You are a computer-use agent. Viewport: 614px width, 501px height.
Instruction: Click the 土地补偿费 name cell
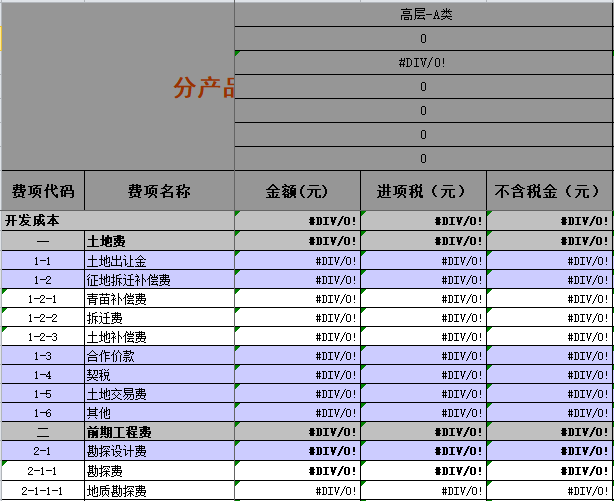(x=159, y=337)
